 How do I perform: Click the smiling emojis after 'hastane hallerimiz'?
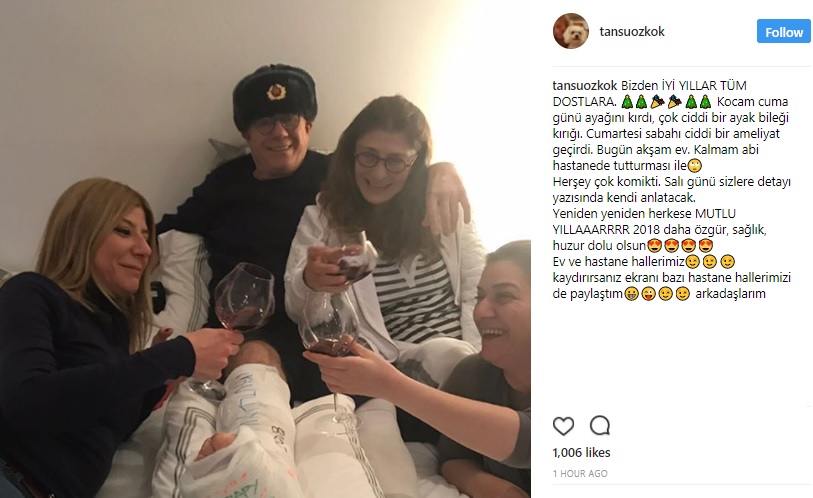tap(710, 261)
